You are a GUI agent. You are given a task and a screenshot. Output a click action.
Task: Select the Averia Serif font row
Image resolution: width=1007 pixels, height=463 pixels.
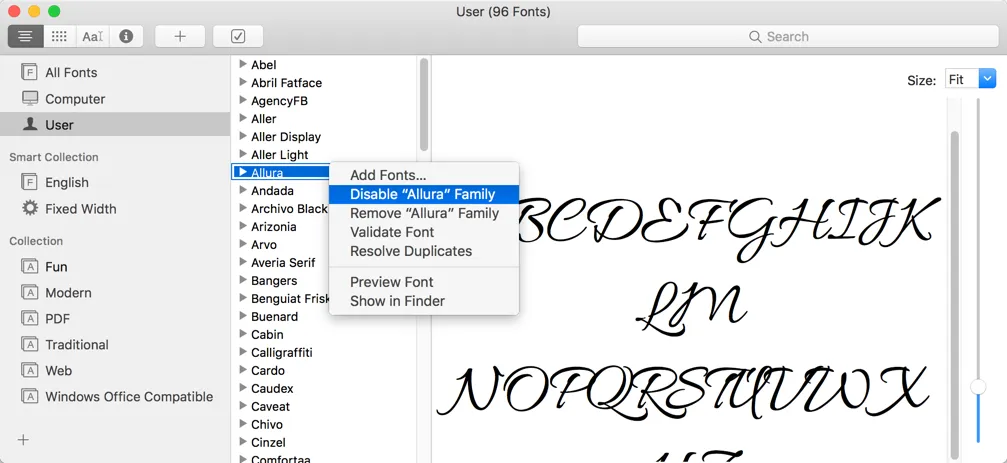[x=280, y=262]
